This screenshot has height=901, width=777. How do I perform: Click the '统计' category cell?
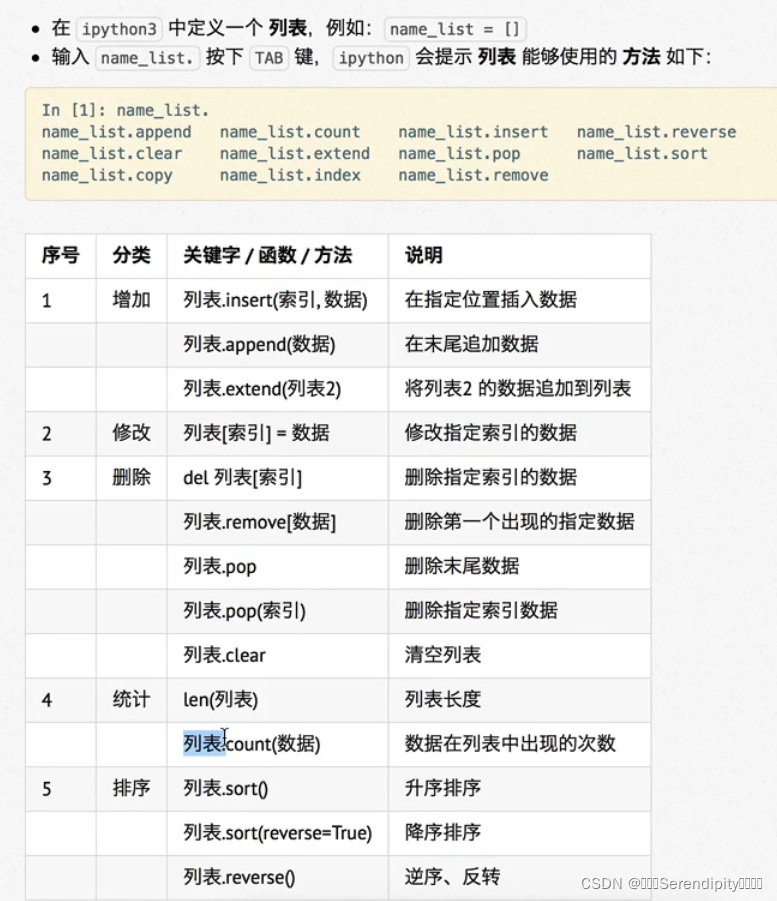132,700
